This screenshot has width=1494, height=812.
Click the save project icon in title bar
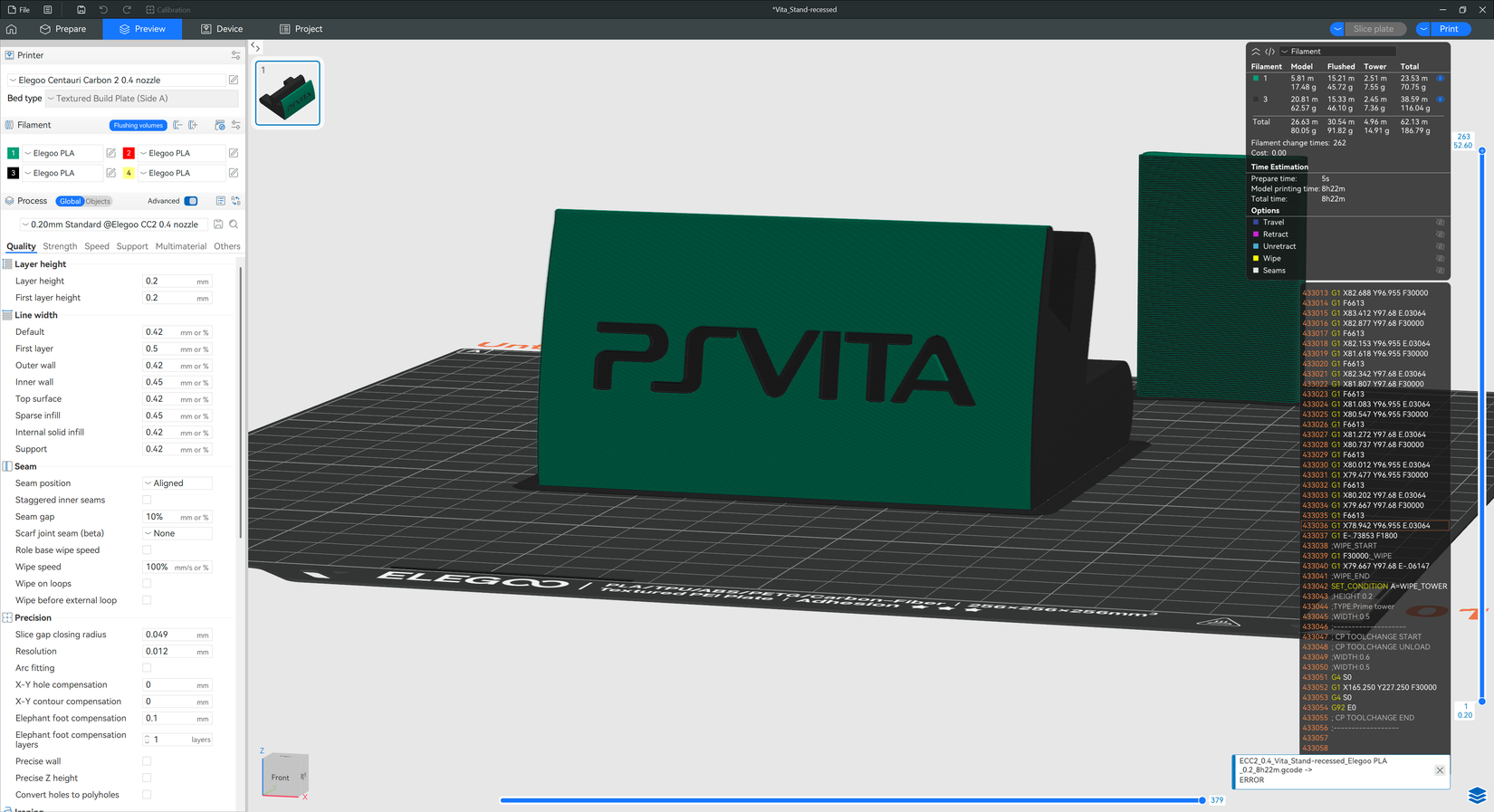point(81,9)
